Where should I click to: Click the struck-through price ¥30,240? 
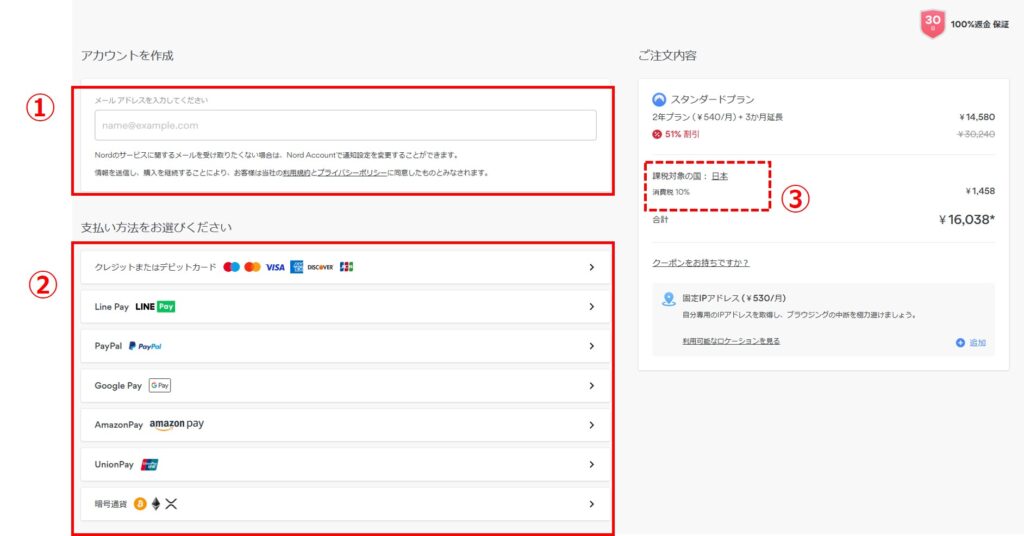click(976, 134)
